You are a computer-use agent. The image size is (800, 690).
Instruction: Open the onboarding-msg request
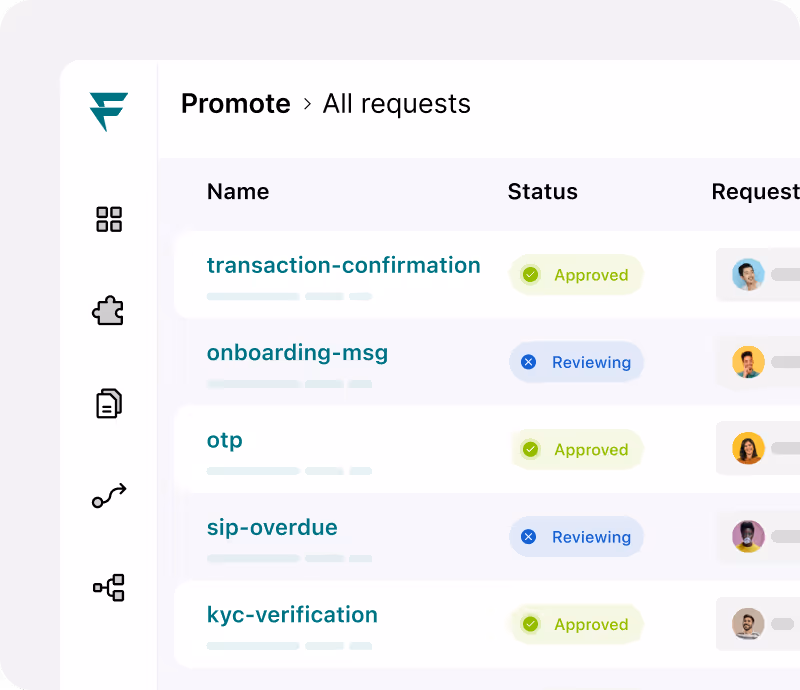[297, 353]
